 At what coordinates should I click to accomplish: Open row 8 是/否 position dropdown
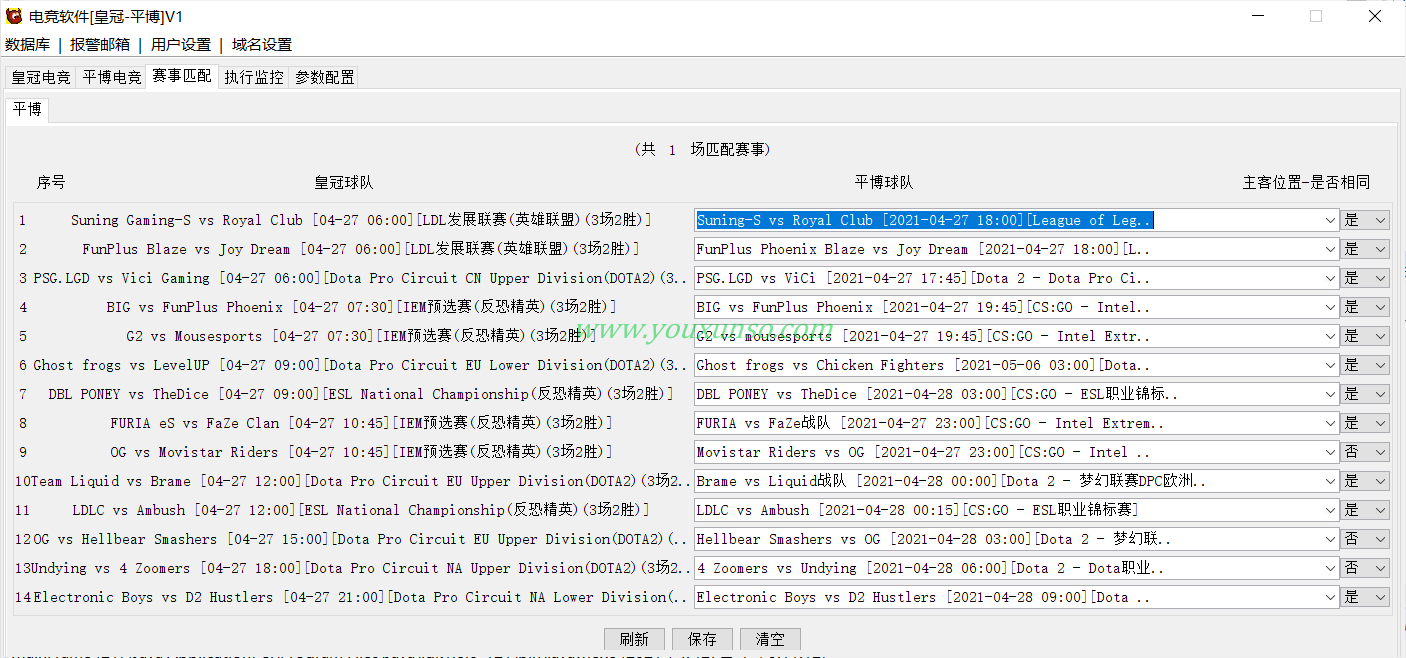1365,423
